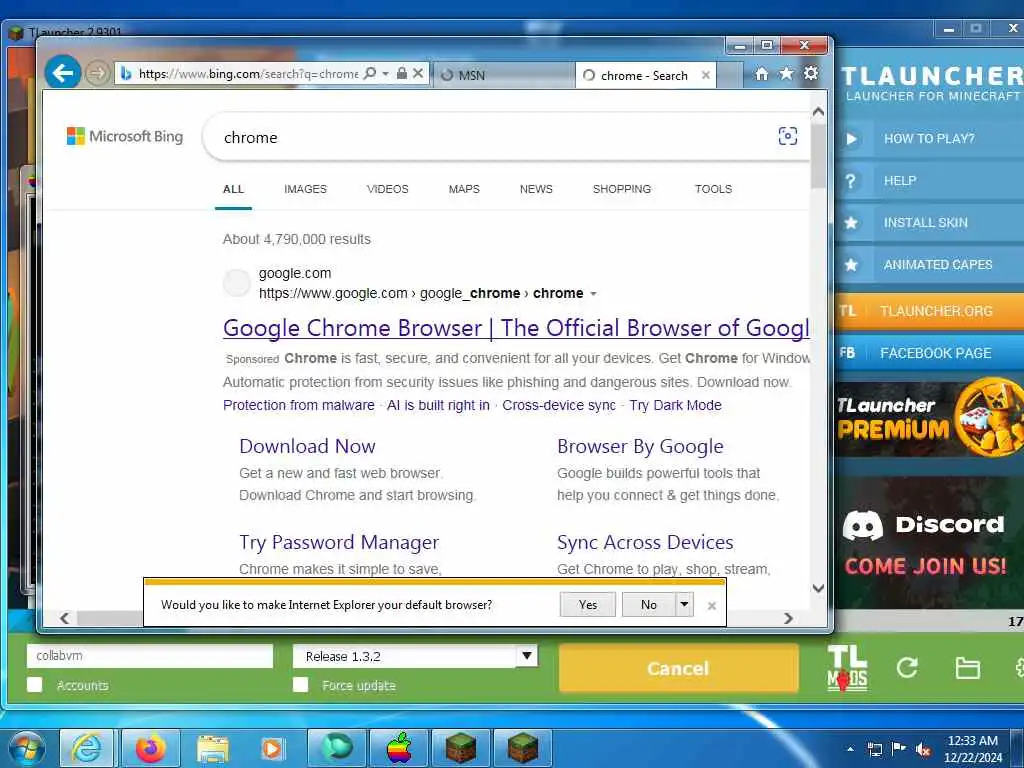The height and width of the screenshot is (768, 1024).
Task: Open Windows Explorer folder on taskbar
Action: coord(212,748)
